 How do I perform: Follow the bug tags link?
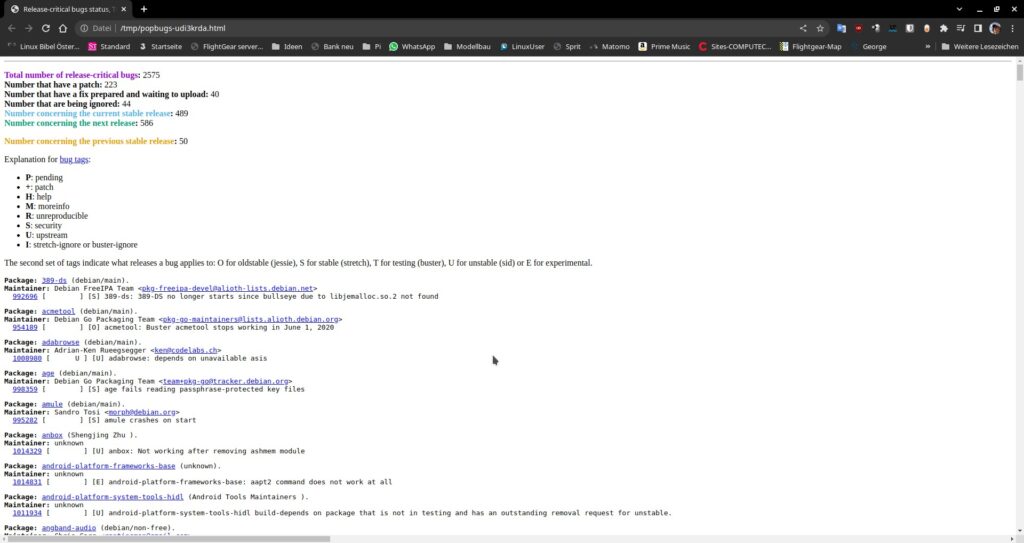point(74,159)
